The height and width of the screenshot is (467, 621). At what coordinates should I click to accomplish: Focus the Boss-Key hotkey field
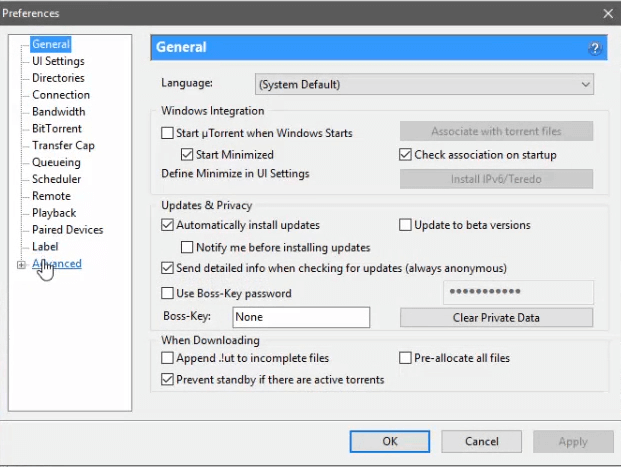(x=301, y=317)
